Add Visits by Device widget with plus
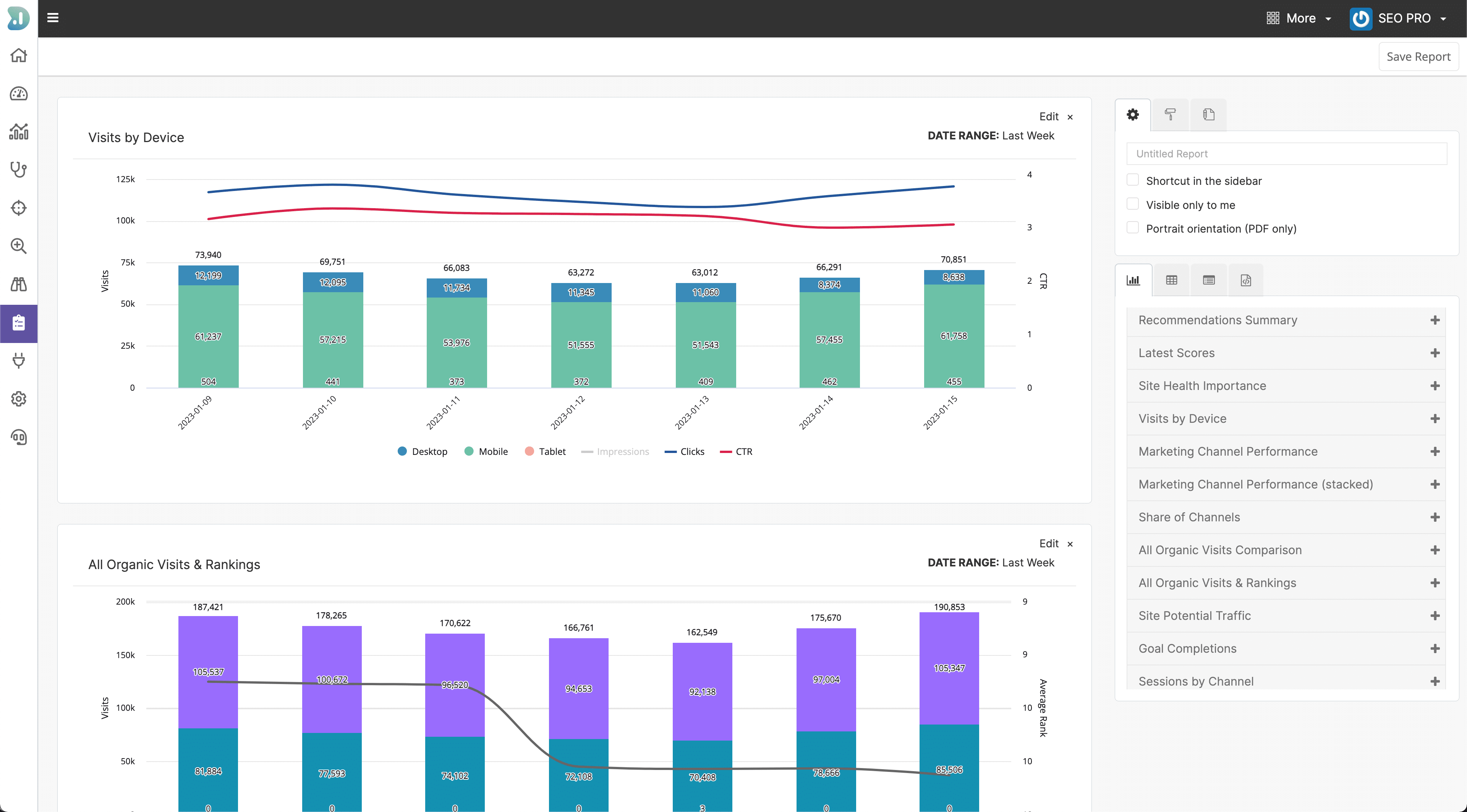 tap(1435, 419)
